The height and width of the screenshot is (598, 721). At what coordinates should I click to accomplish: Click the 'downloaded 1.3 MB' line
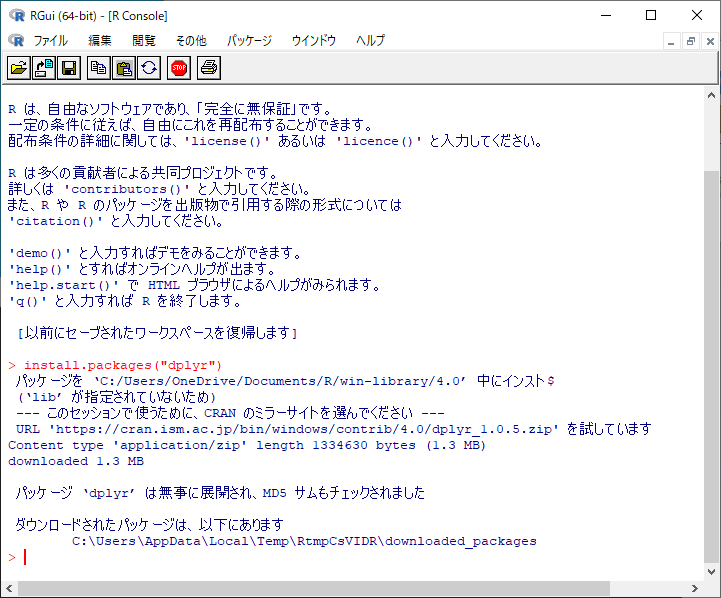click(76, 461)
